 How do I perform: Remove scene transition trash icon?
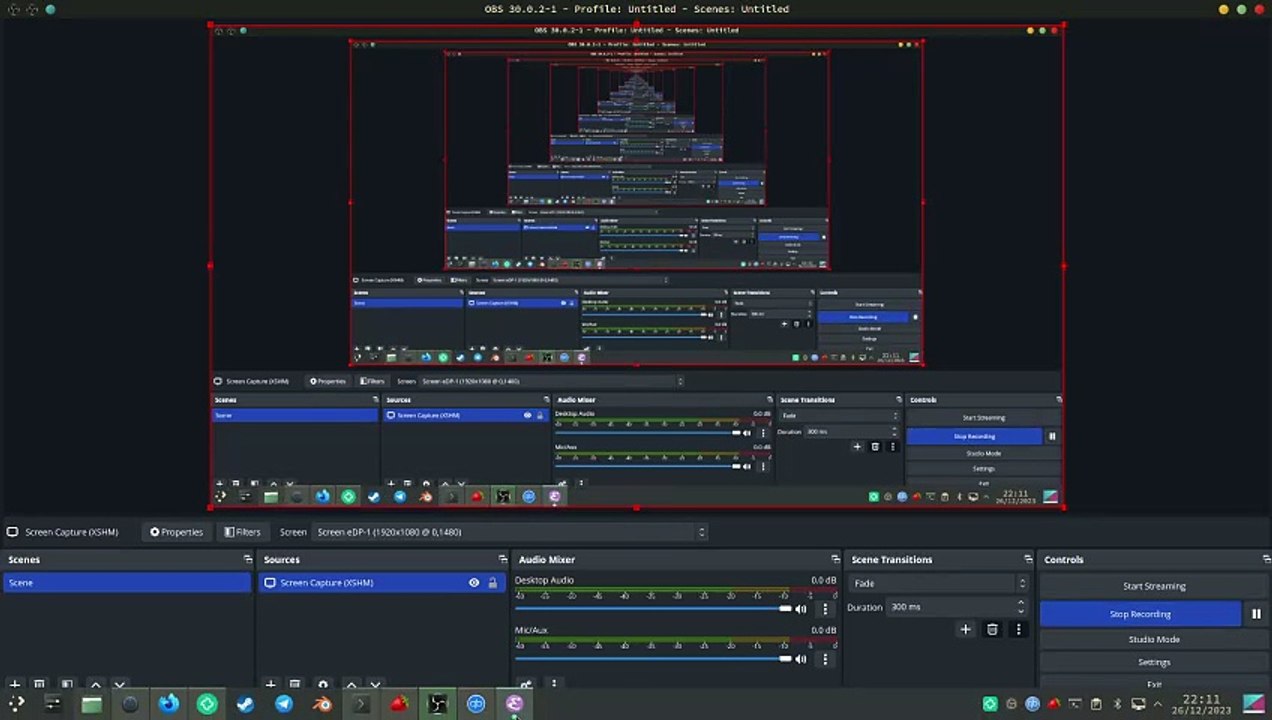click(x=992, y=630)
